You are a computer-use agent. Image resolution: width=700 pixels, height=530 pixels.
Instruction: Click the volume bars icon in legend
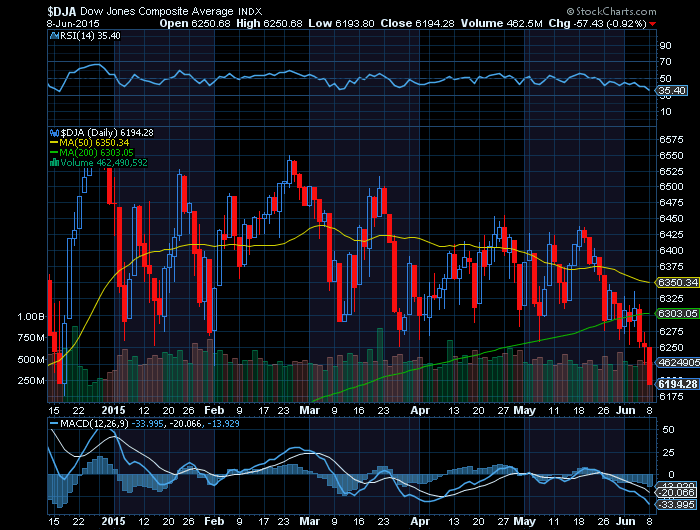54,163
